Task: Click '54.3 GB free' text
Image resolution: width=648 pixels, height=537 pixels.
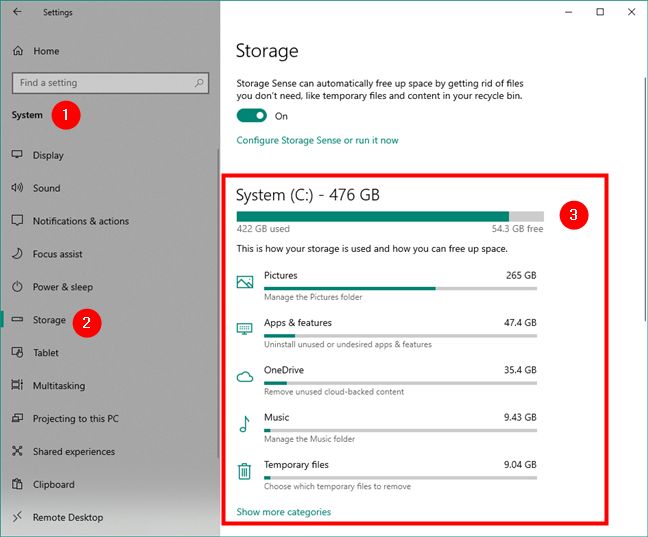Action: (517, 229)
